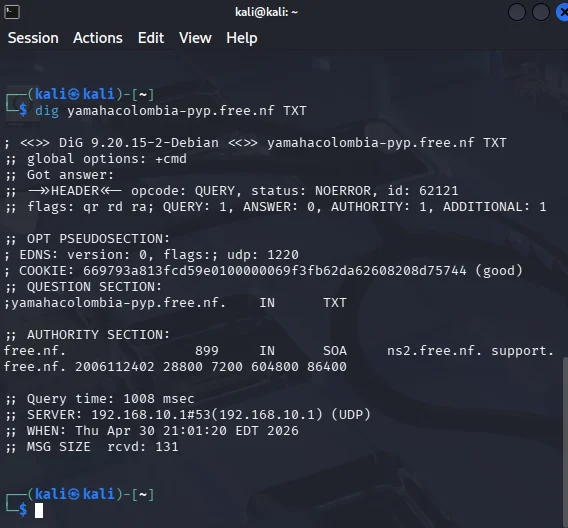Click 'OPT PSEUDOSECTION:' heading
Image resolution: width=568 pixels, height=528 pixels.
click(x=98, y=239)
